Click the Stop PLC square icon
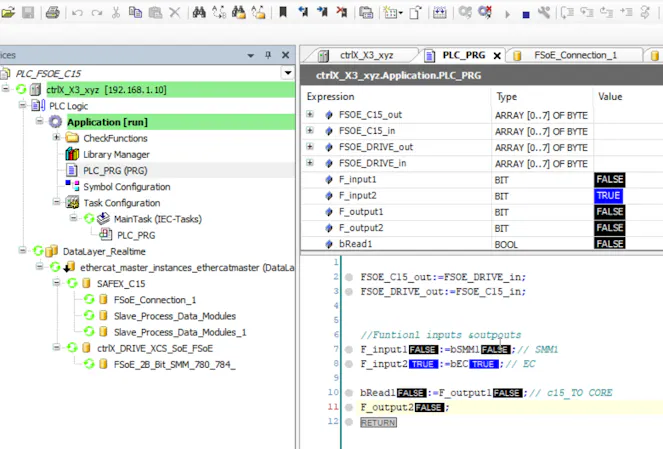Viewport: 663px width, 449px height. [526, 13]
